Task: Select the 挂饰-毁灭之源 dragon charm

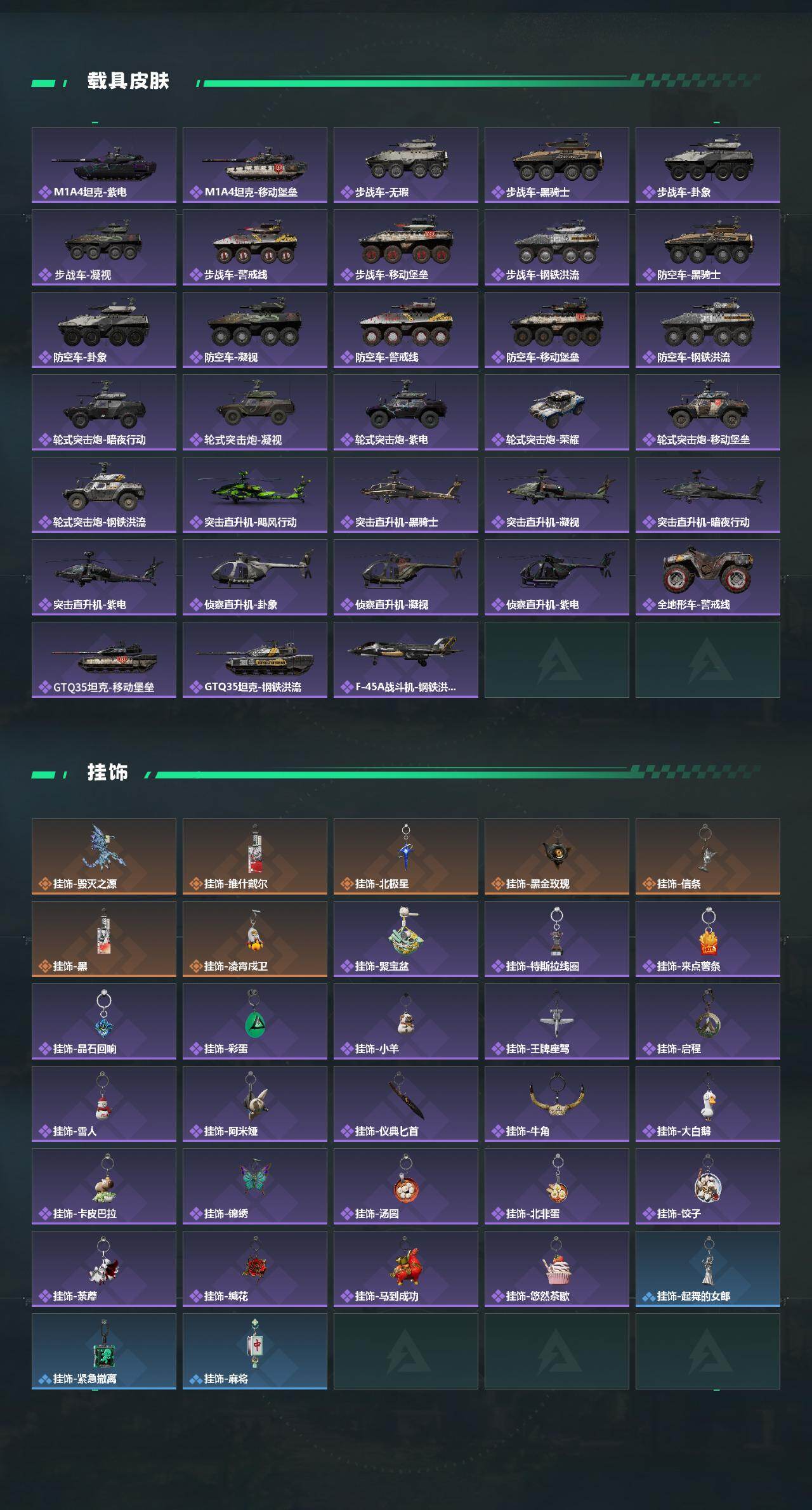Action: pos(104,857)
